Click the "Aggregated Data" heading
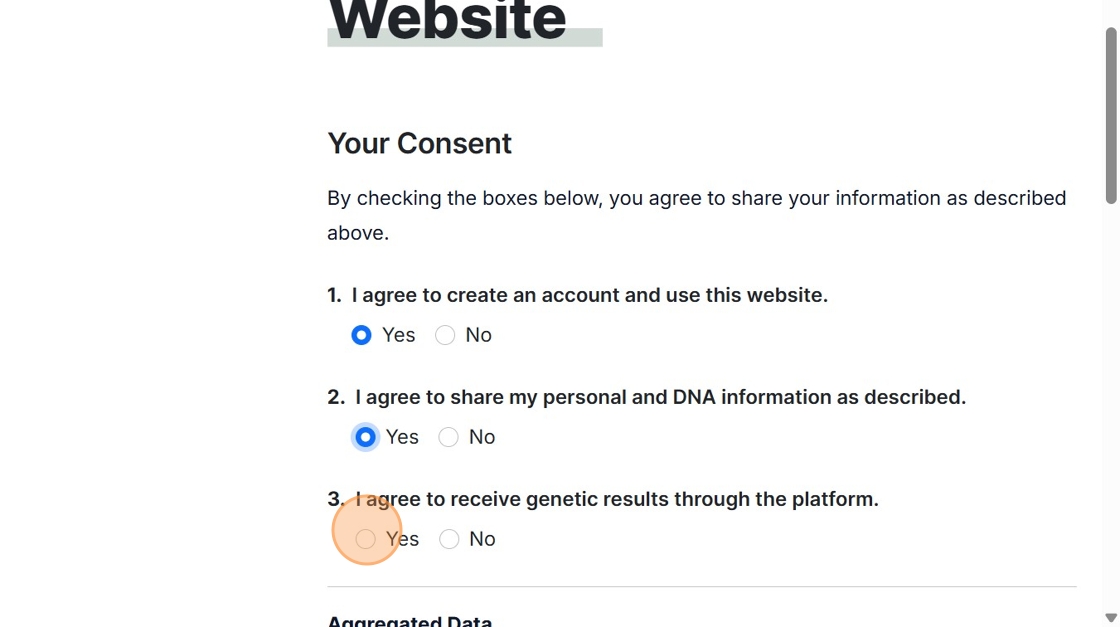1120x627 pixels. [409, 621]
